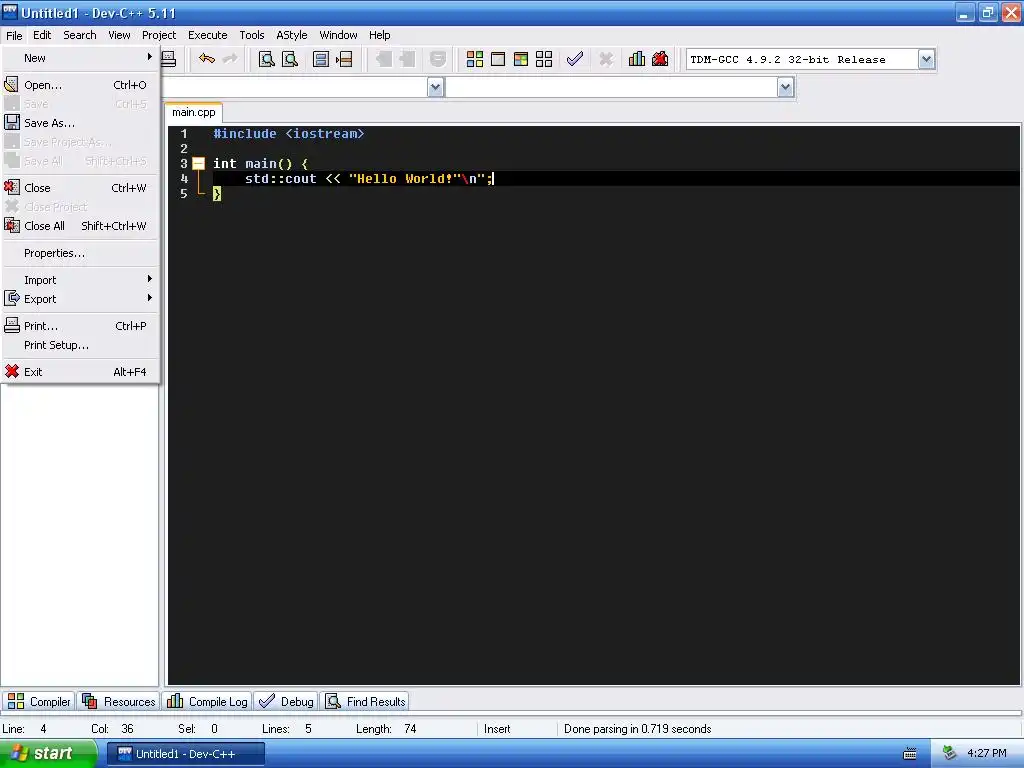Image resolution: width=1024 pixels, height=768 pixels.
Task: Click the Rebuild All four-white-squares icon
Action: click(x=544, y=59)
